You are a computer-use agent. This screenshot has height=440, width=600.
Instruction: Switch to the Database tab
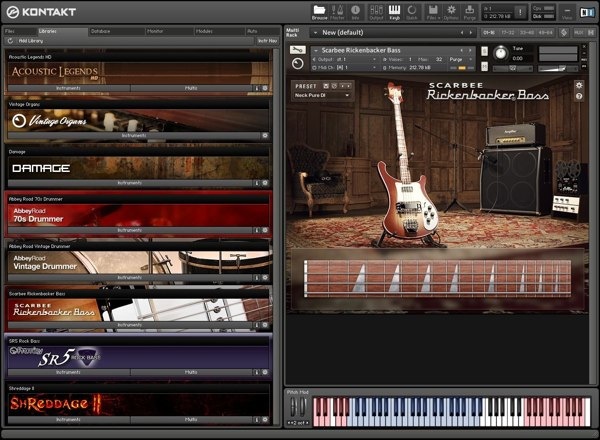116,31
